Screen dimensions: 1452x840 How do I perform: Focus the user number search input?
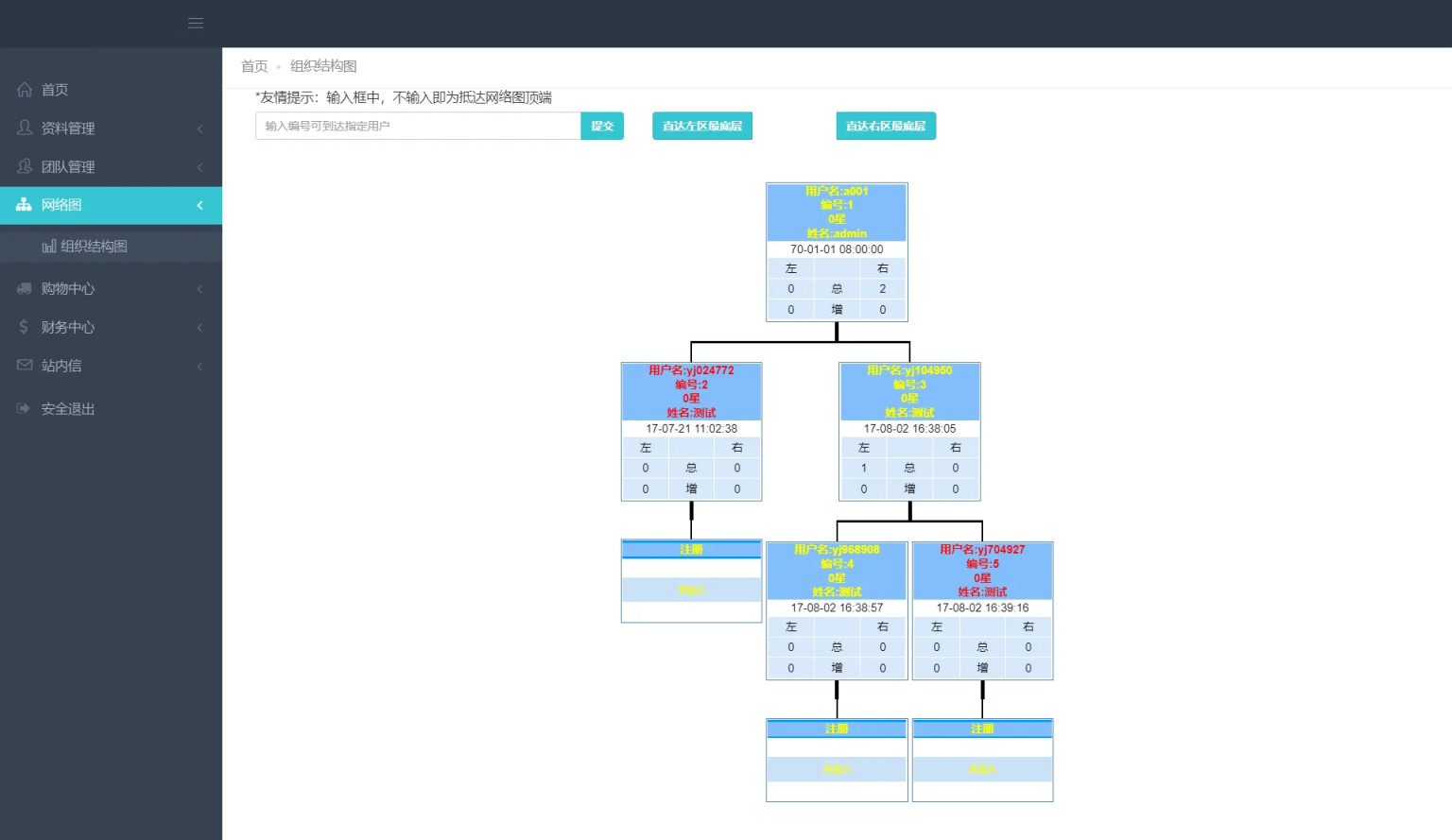418,126
